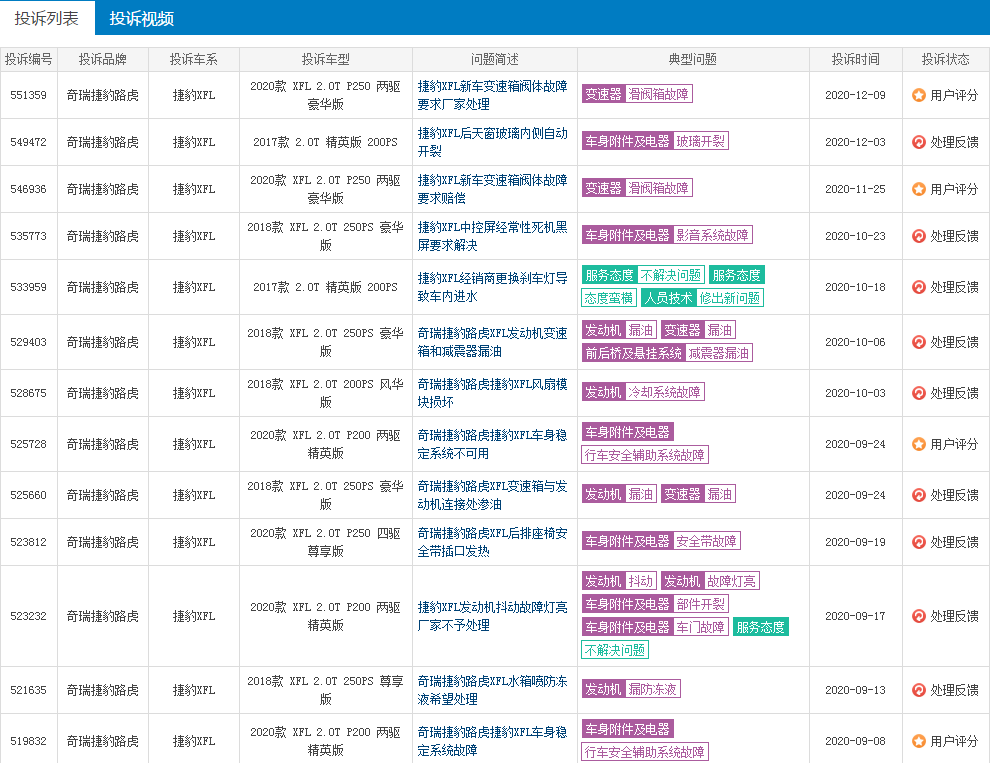
Task: Click 行车安全辅助系统故障 tag in row 525728
Action: pyautogui.click(x=645, y=455)
